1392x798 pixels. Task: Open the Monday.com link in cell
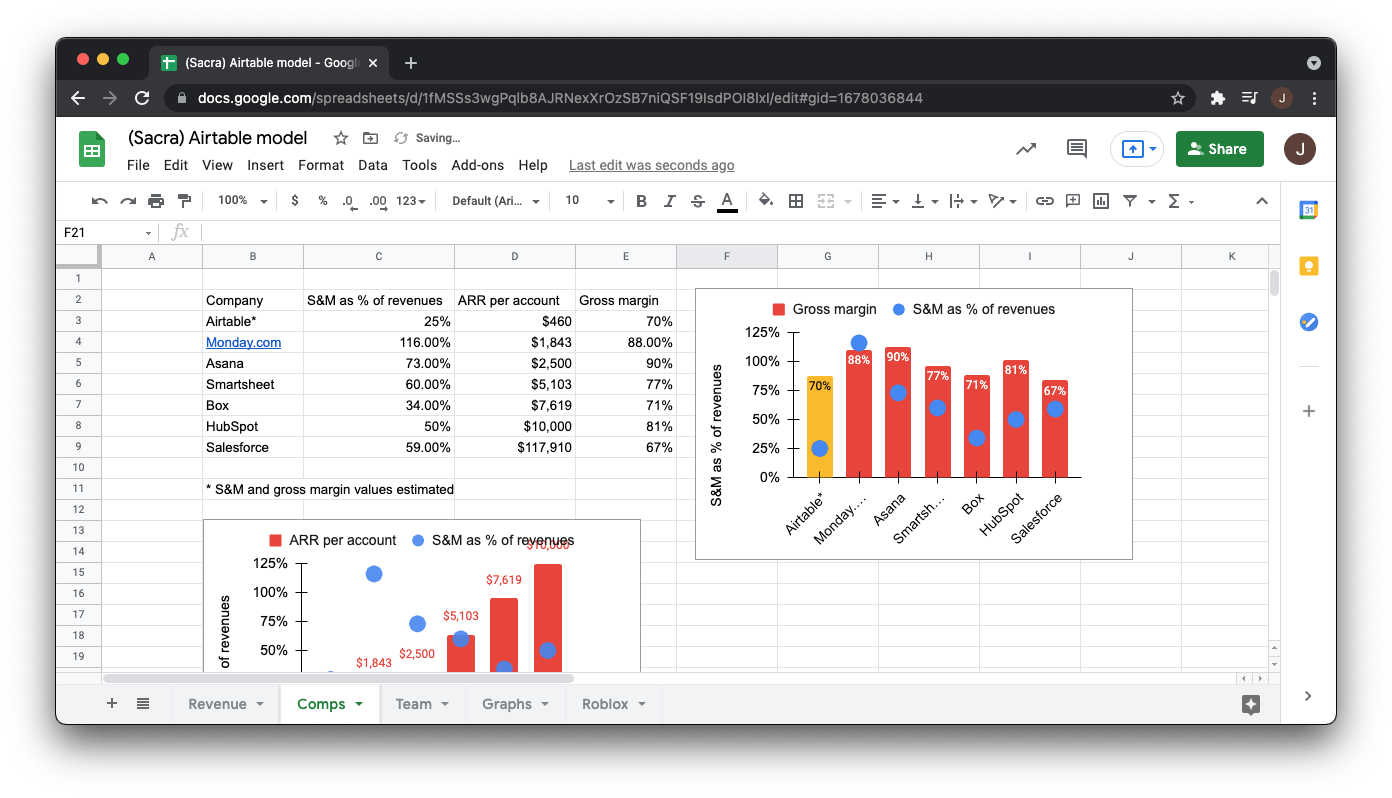243,342
